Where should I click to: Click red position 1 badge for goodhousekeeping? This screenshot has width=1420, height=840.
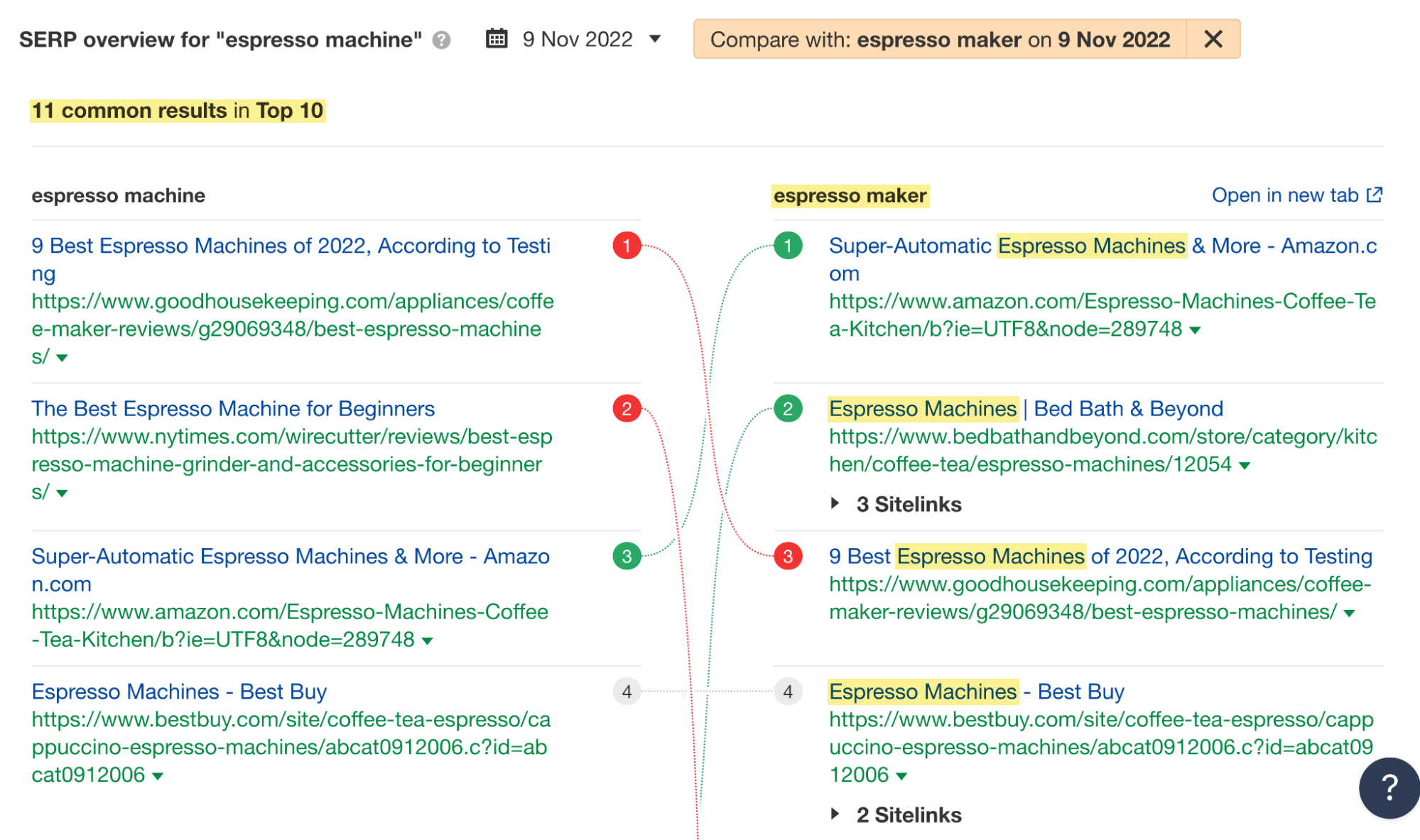pos(627,246)
